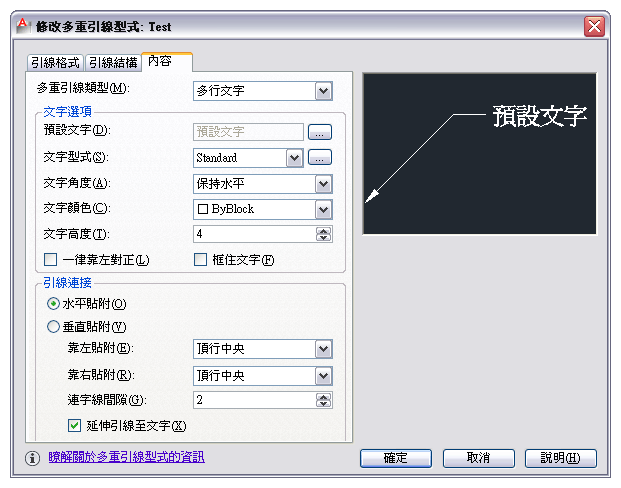Open 瞭解關於多重引線型式的資訊 link
The image size is (621, 488).
click(x=126, y=457)
